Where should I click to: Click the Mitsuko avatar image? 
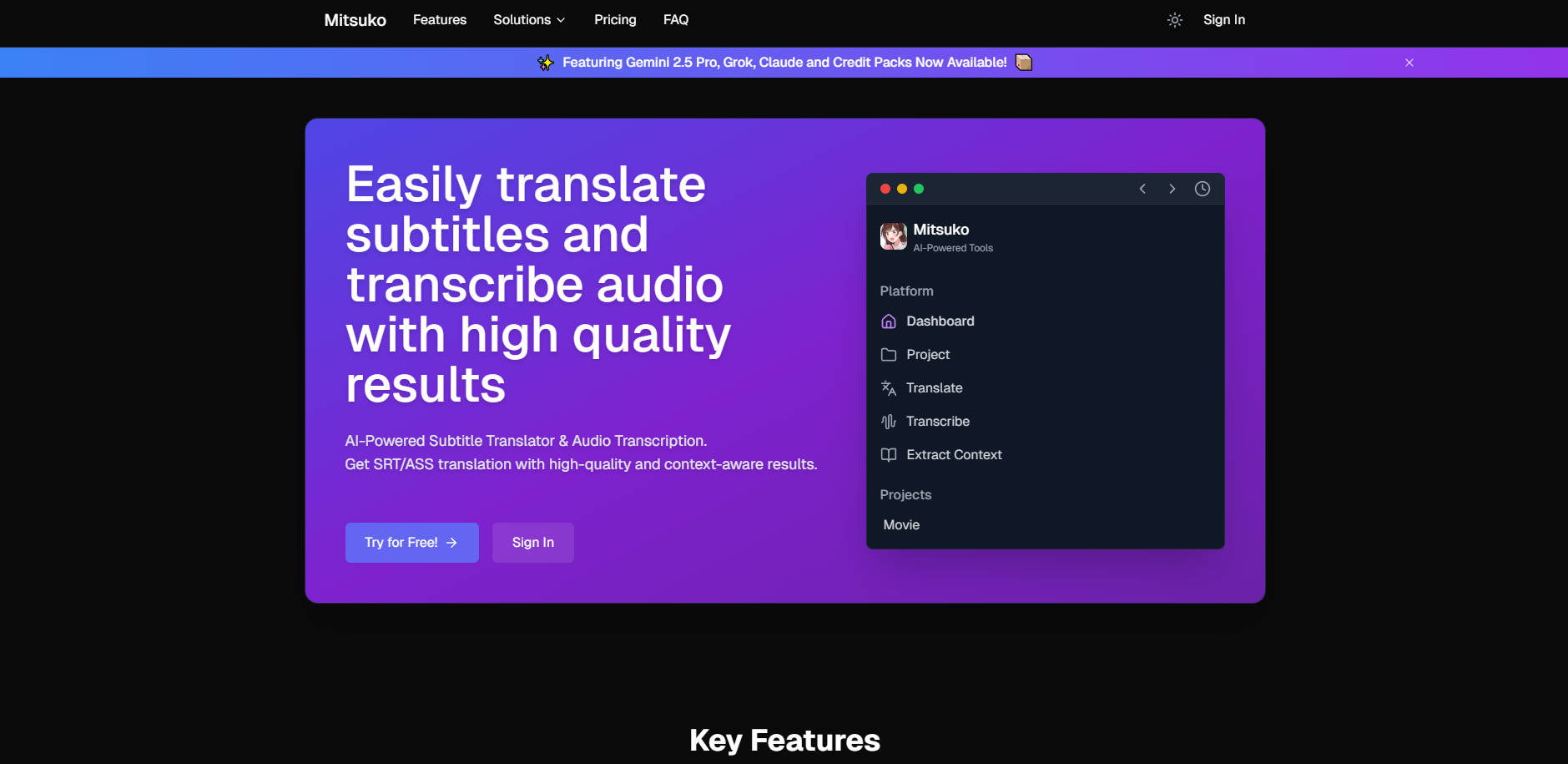pos(893,236)
